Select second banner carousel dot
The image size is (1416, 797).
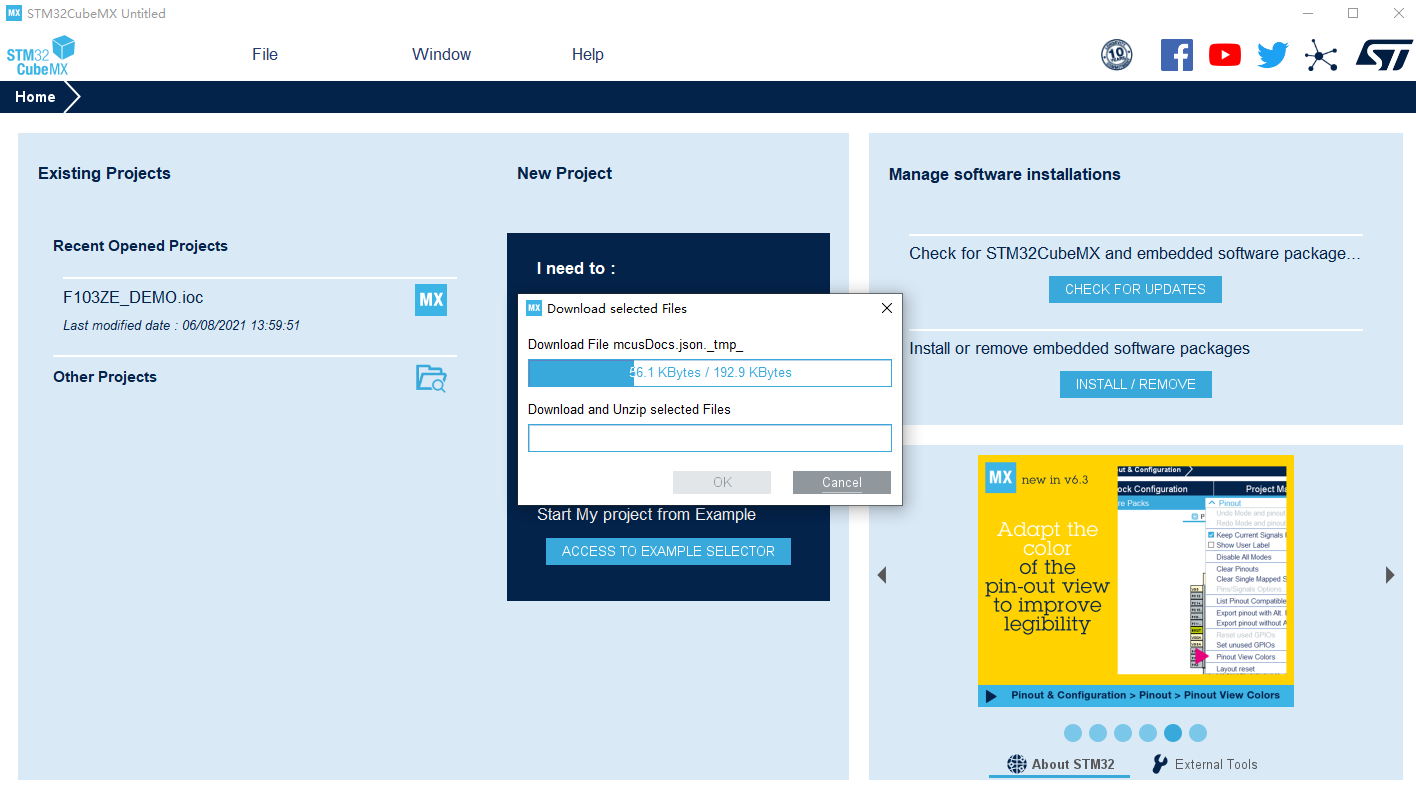(1098, 733)
